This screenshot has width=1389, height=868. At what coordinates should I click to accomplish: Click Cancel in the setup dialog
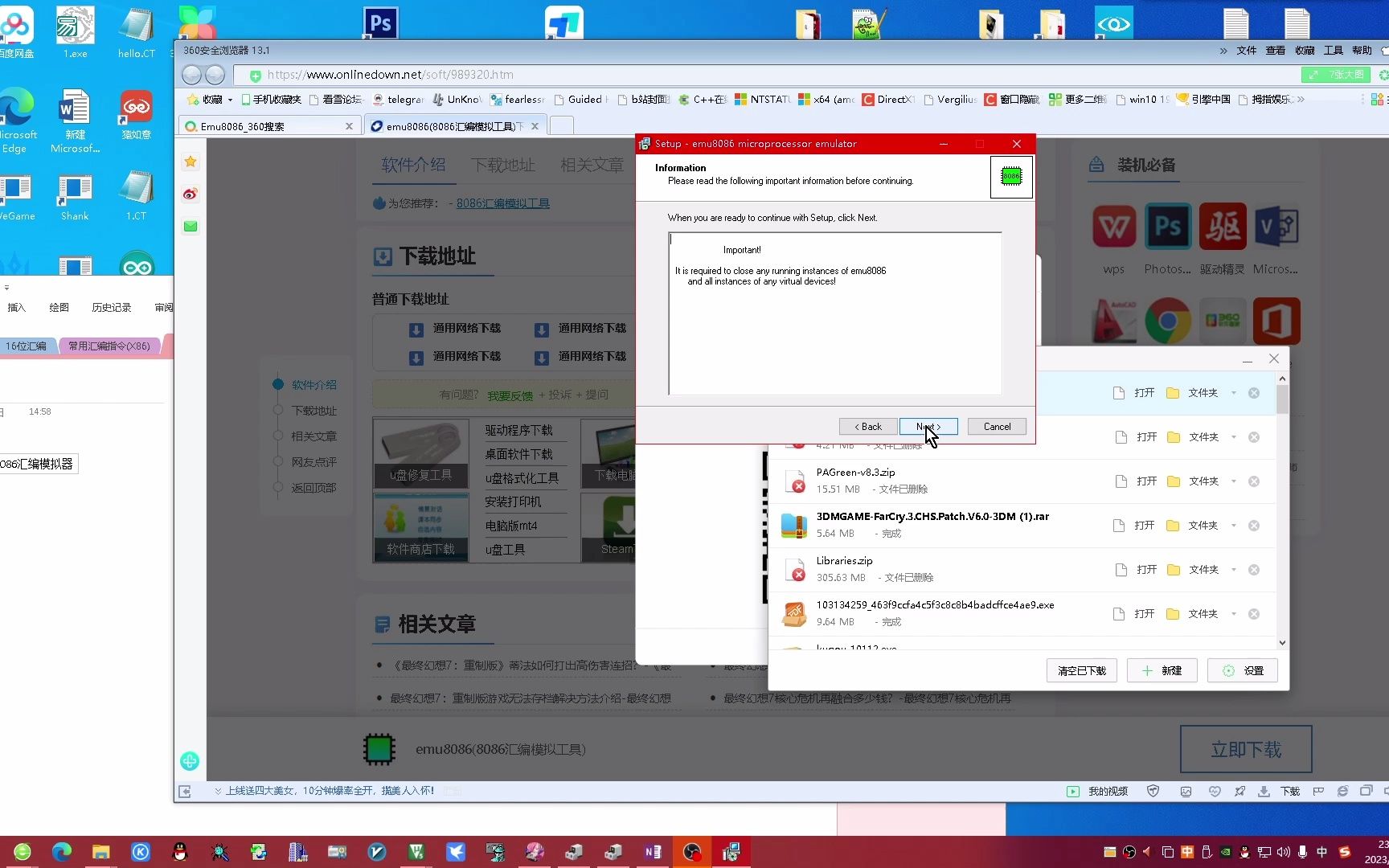[997, 427]
